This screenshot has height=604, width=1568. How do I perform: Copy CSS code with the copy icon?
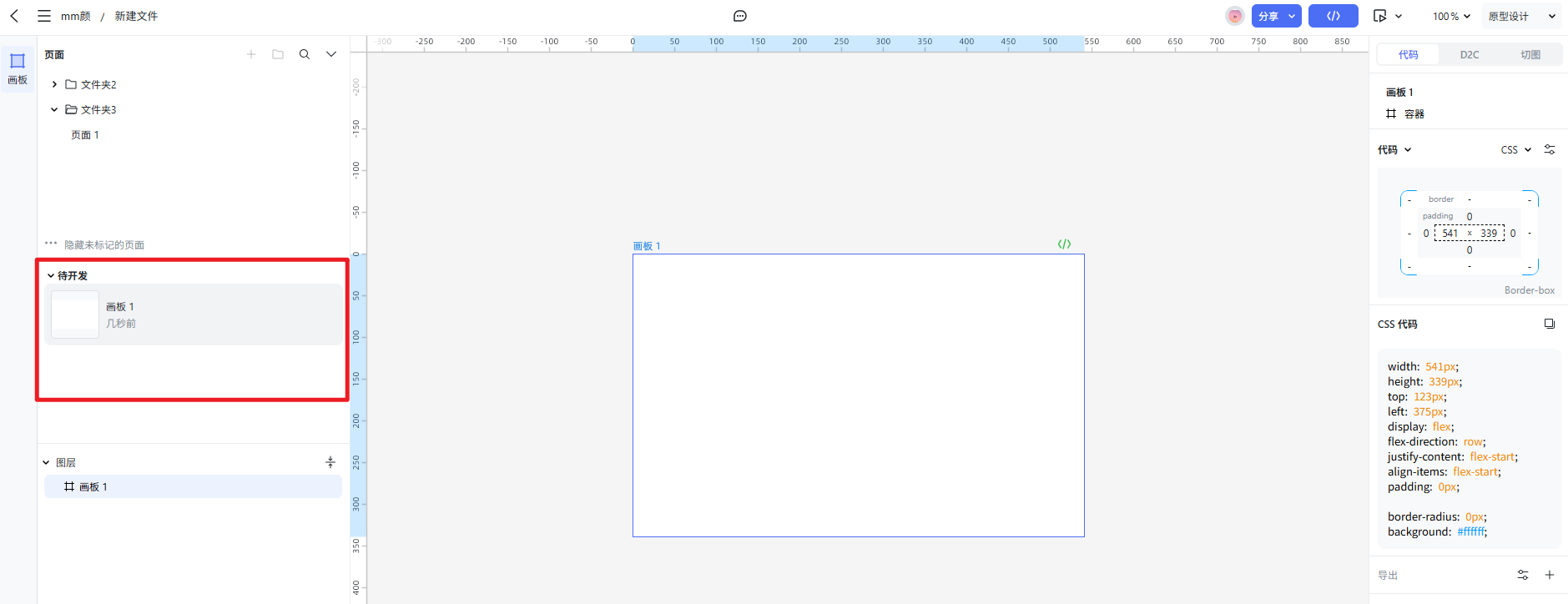[x=1549, y=324]
